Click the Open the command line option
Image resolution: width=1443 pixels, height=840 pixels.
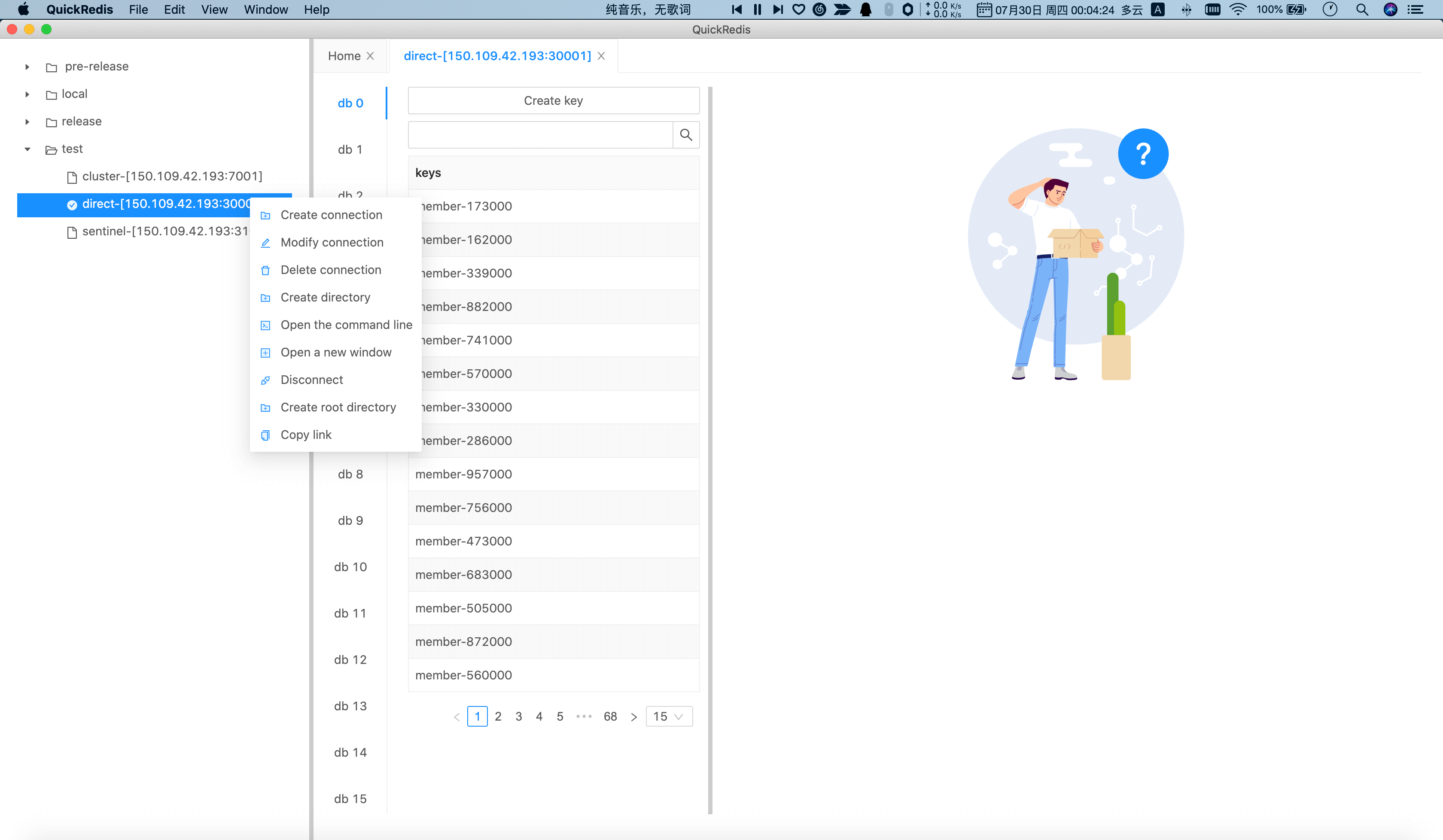point(346,324)
